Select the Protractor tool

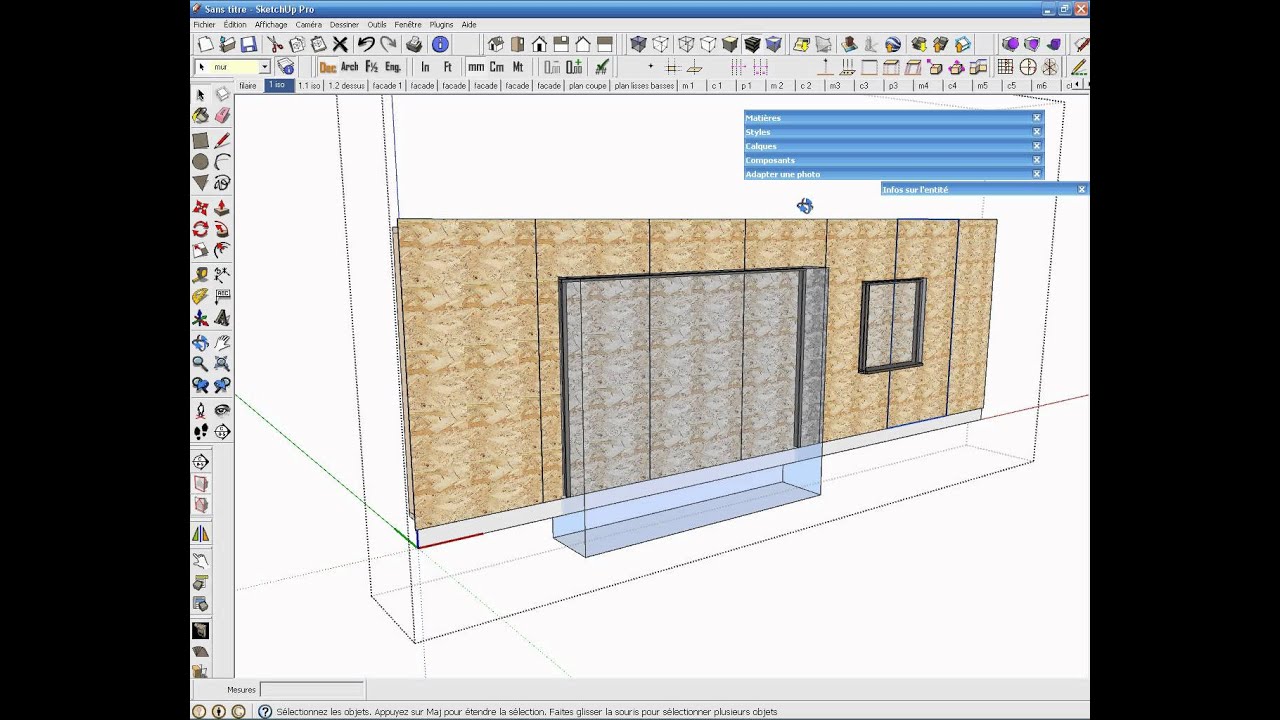200,296
